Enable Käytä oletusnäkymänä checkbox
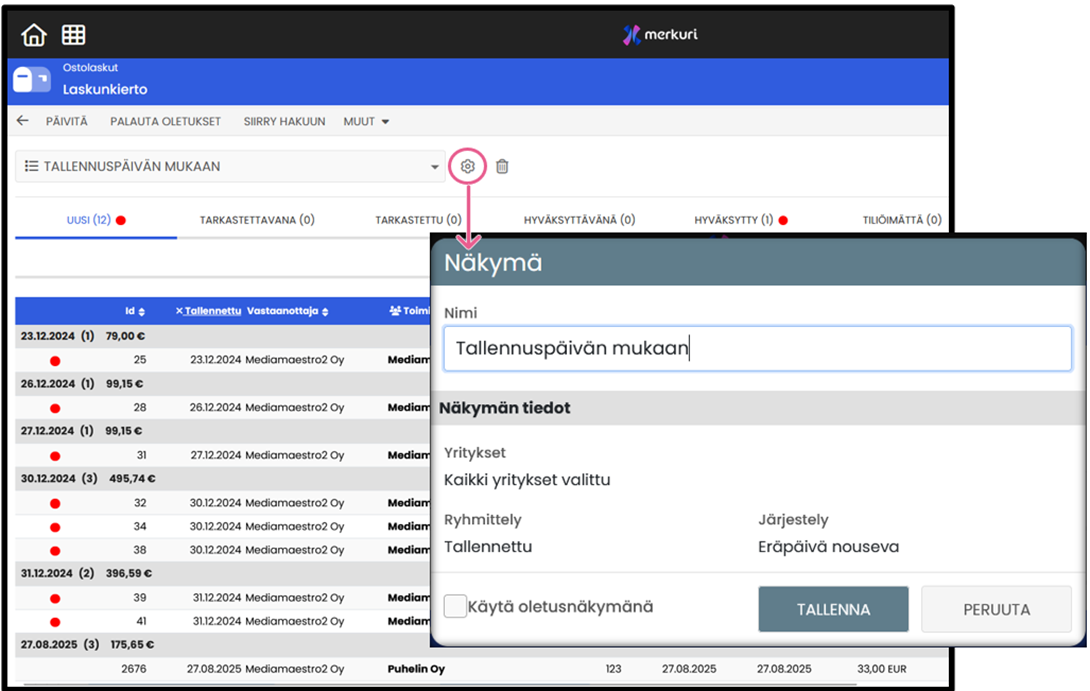Screen dimensions: 1090x691 coord(456,606)
